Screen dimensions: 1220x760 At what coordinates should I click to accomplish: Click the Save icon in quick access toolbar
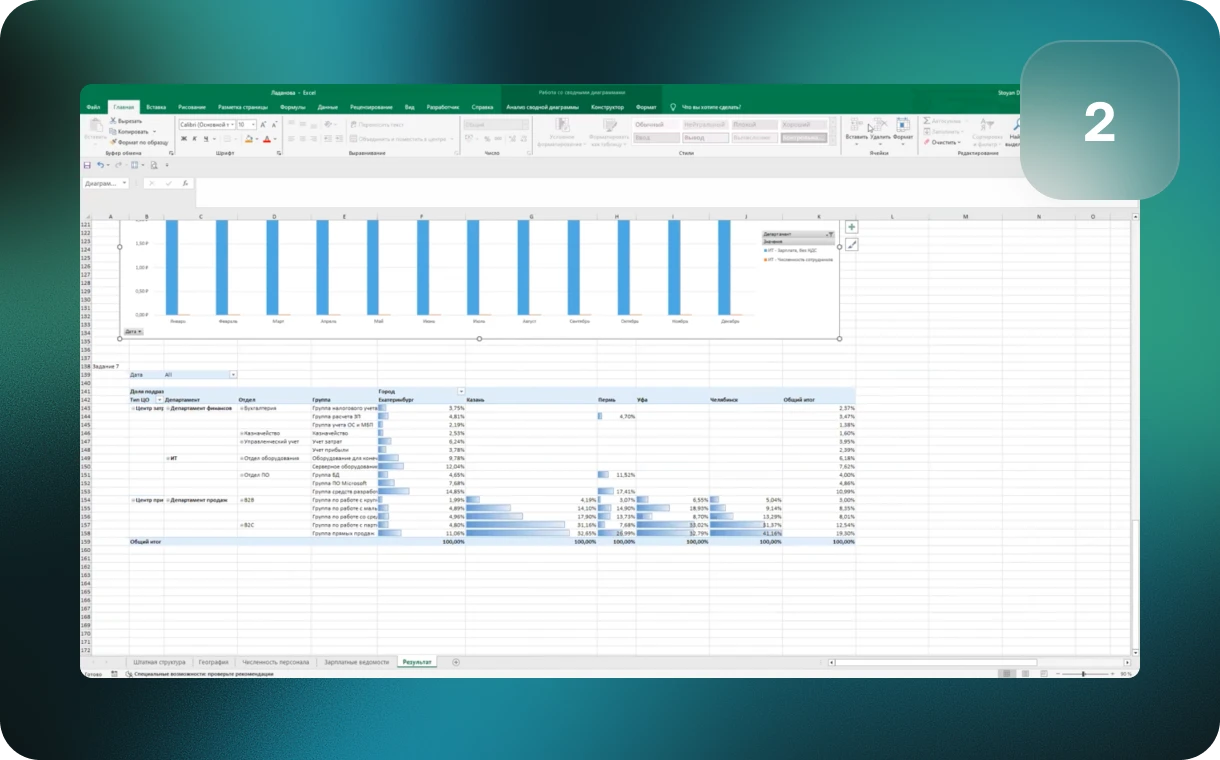click(87, 165)
